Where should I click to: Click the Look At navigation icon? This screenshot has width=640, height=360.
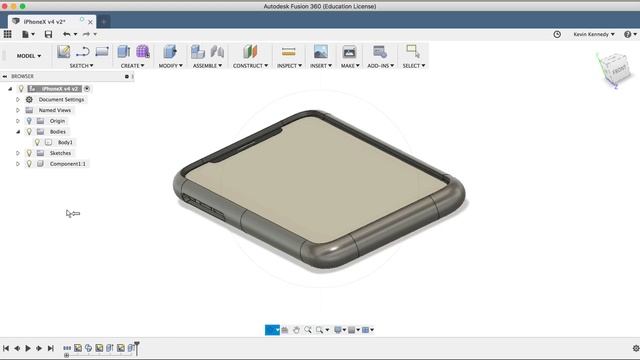(285, 330)
